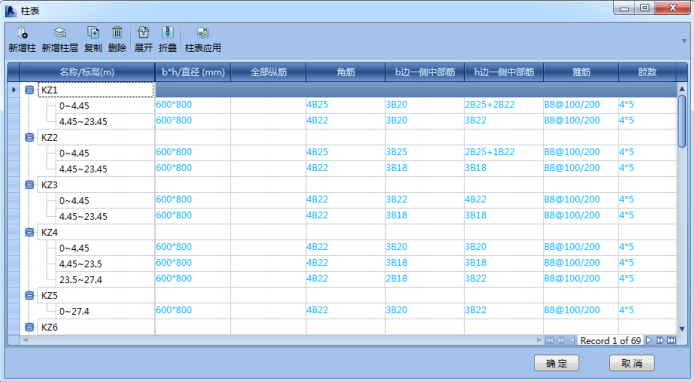Collapse the KZ5 tree node
Screen dimensions: 694x382
[30, 295]
